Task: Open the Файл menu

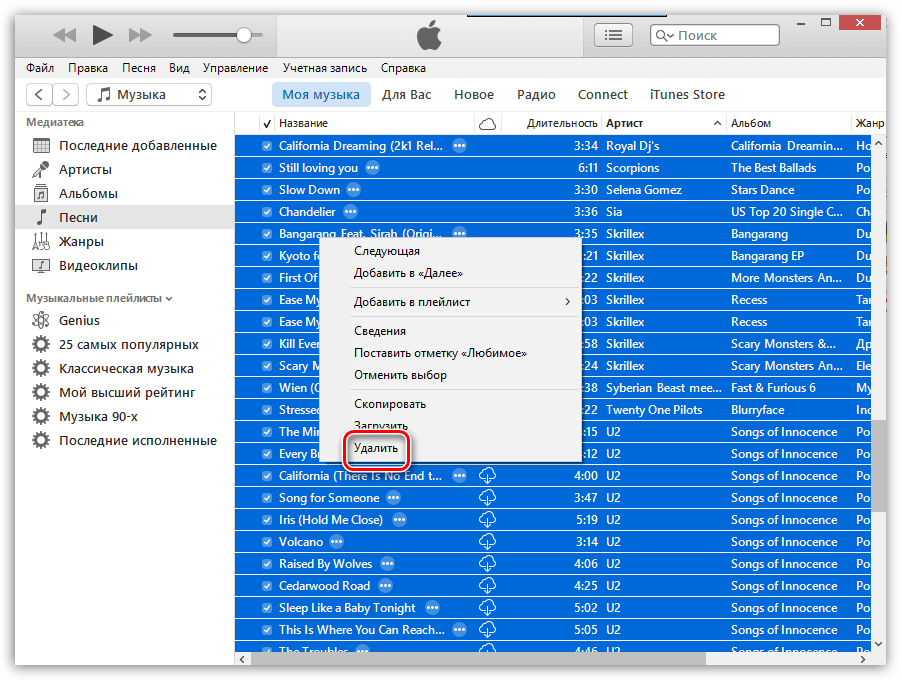Action: click(40, 68)
